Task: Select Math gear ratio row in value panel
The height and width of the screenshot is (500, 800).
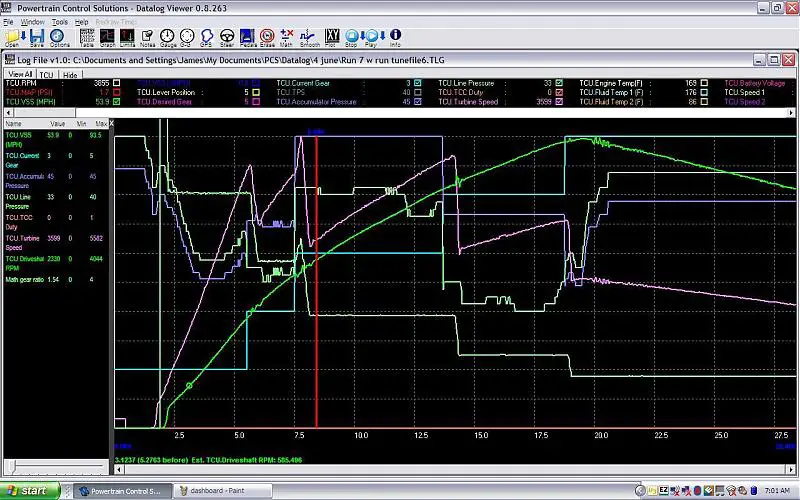Action: tap(56, 280)
